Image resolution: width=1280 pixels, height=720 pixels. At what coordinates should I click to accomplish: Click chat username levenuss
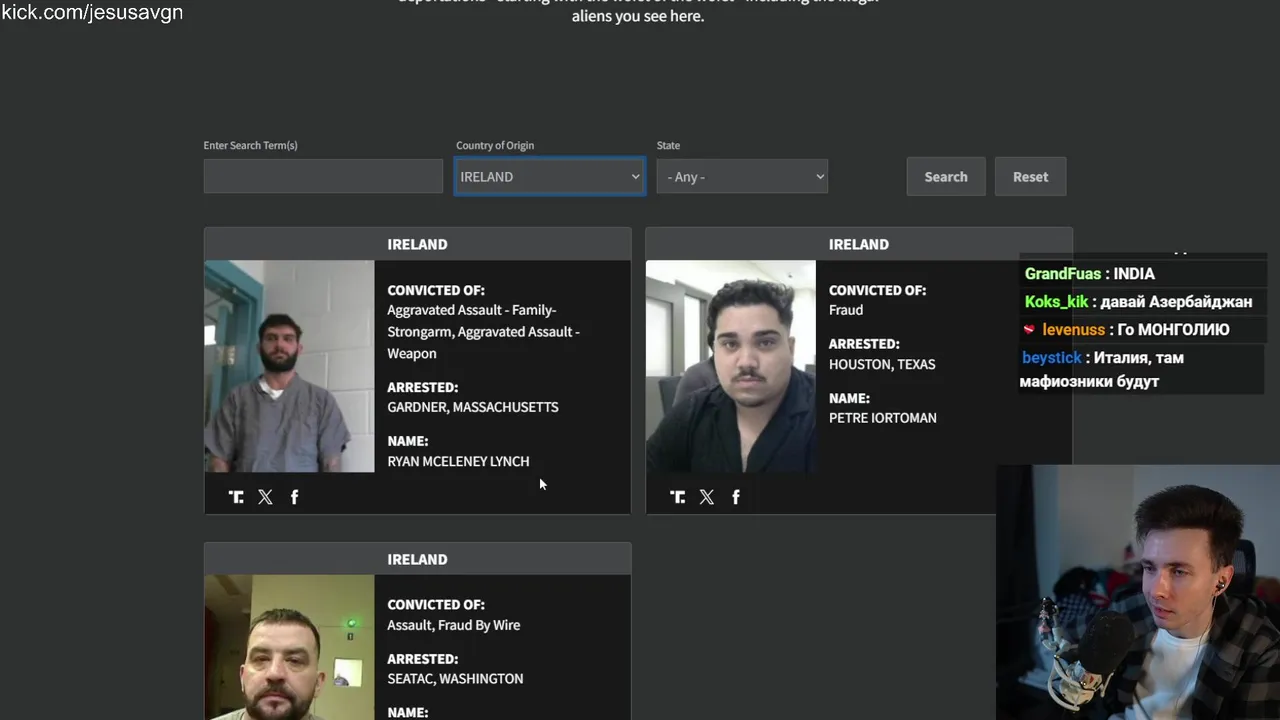1073,330
